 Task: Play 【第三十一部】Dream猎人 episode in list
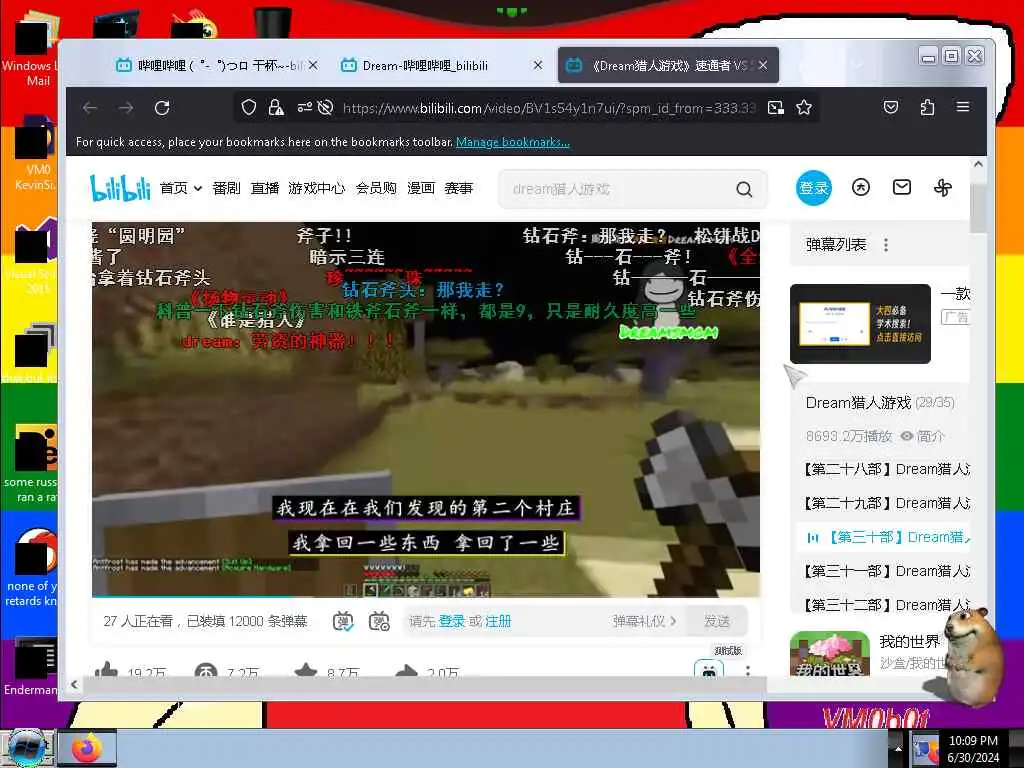pos(886,571)
